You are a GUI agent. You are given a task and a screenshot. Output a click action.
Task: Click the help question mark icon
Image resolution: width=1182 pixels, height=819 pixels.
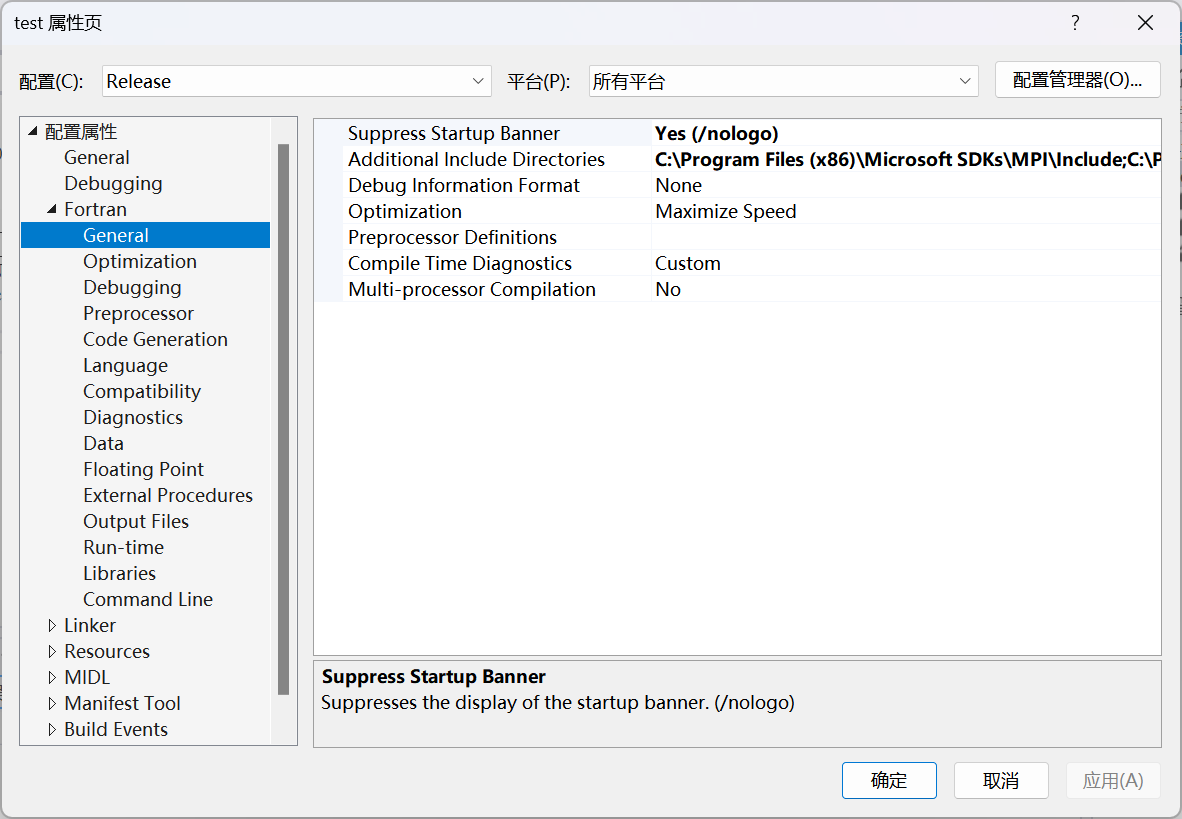click(x=1075, y=22)
